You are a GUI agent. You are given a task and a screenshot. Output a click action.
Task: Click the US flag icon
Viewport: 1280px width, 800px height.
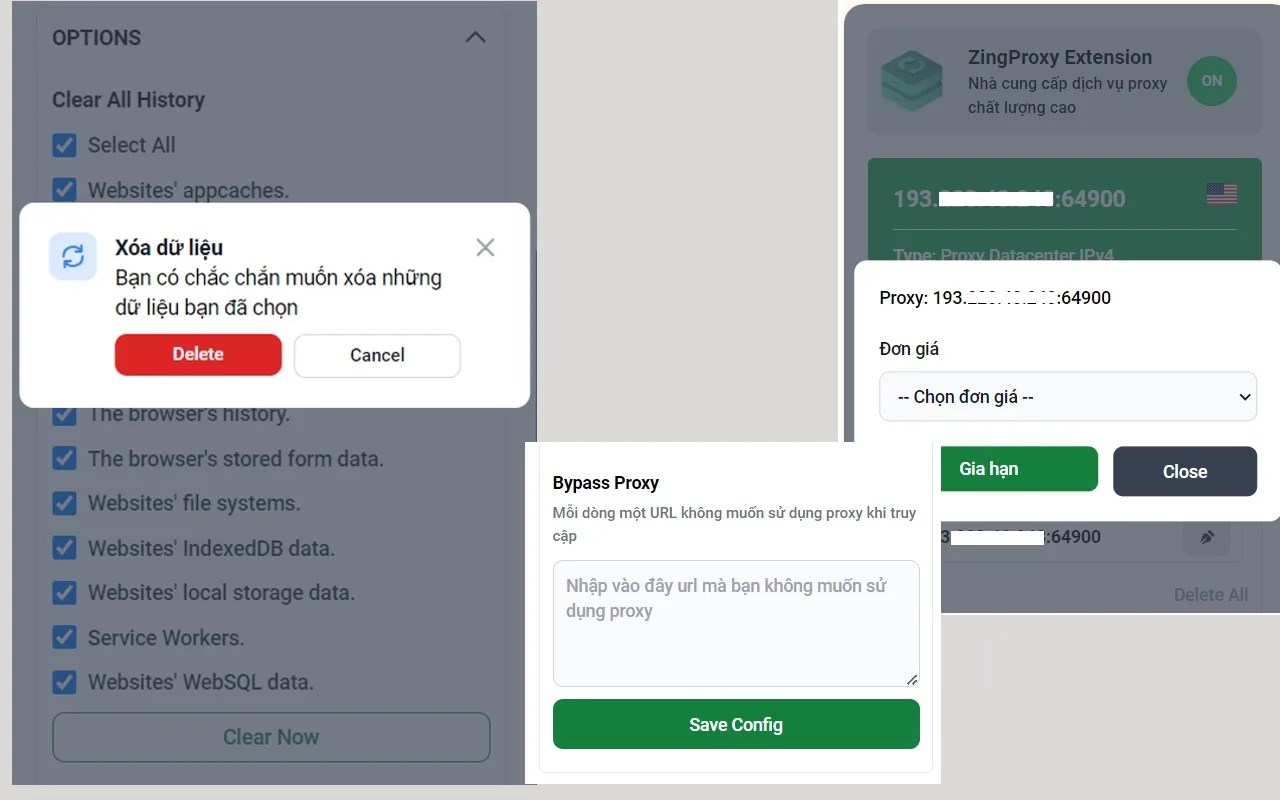1221,193
